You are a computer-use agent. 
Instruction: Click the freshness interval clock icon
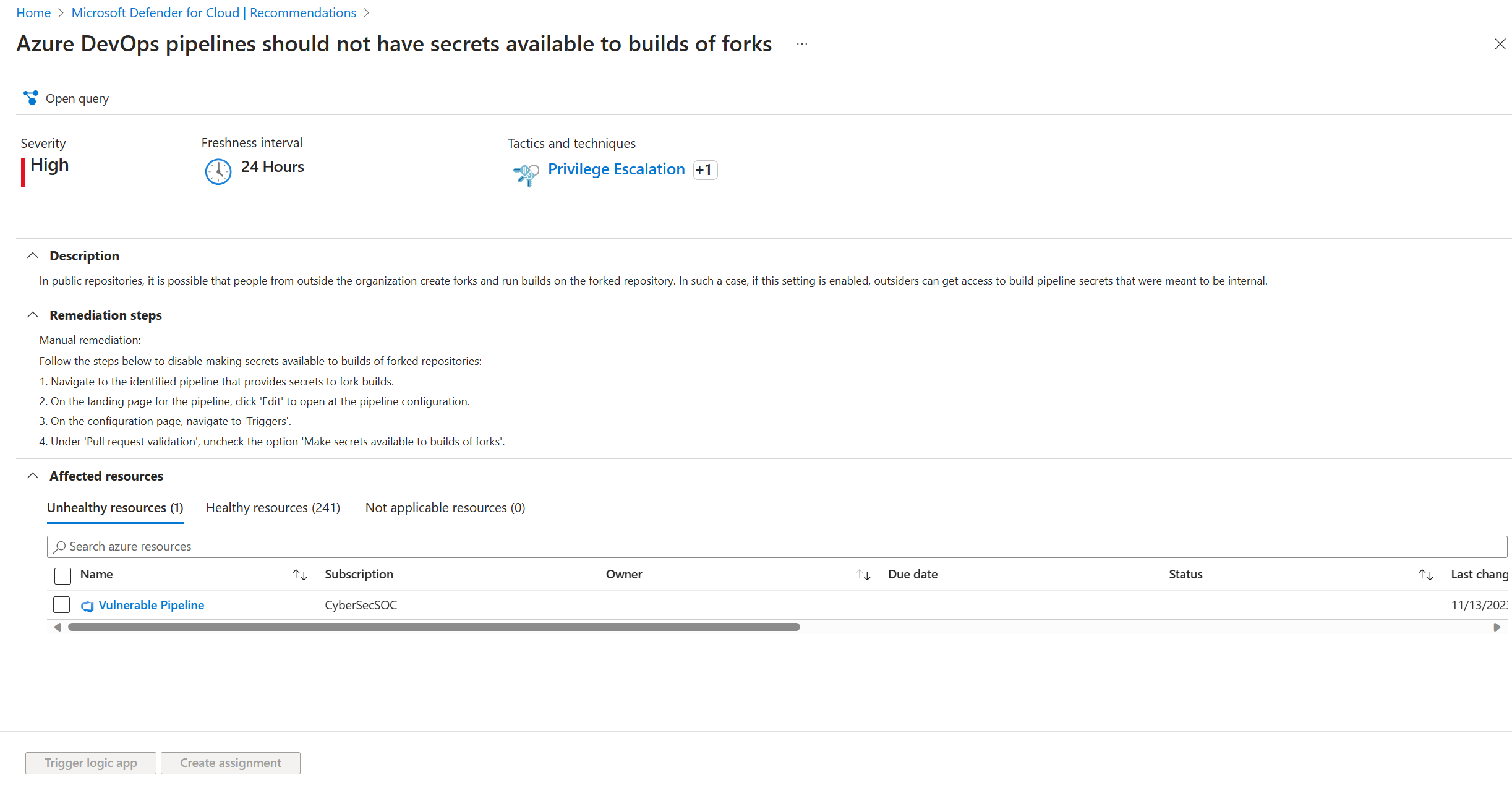(218, 172)
